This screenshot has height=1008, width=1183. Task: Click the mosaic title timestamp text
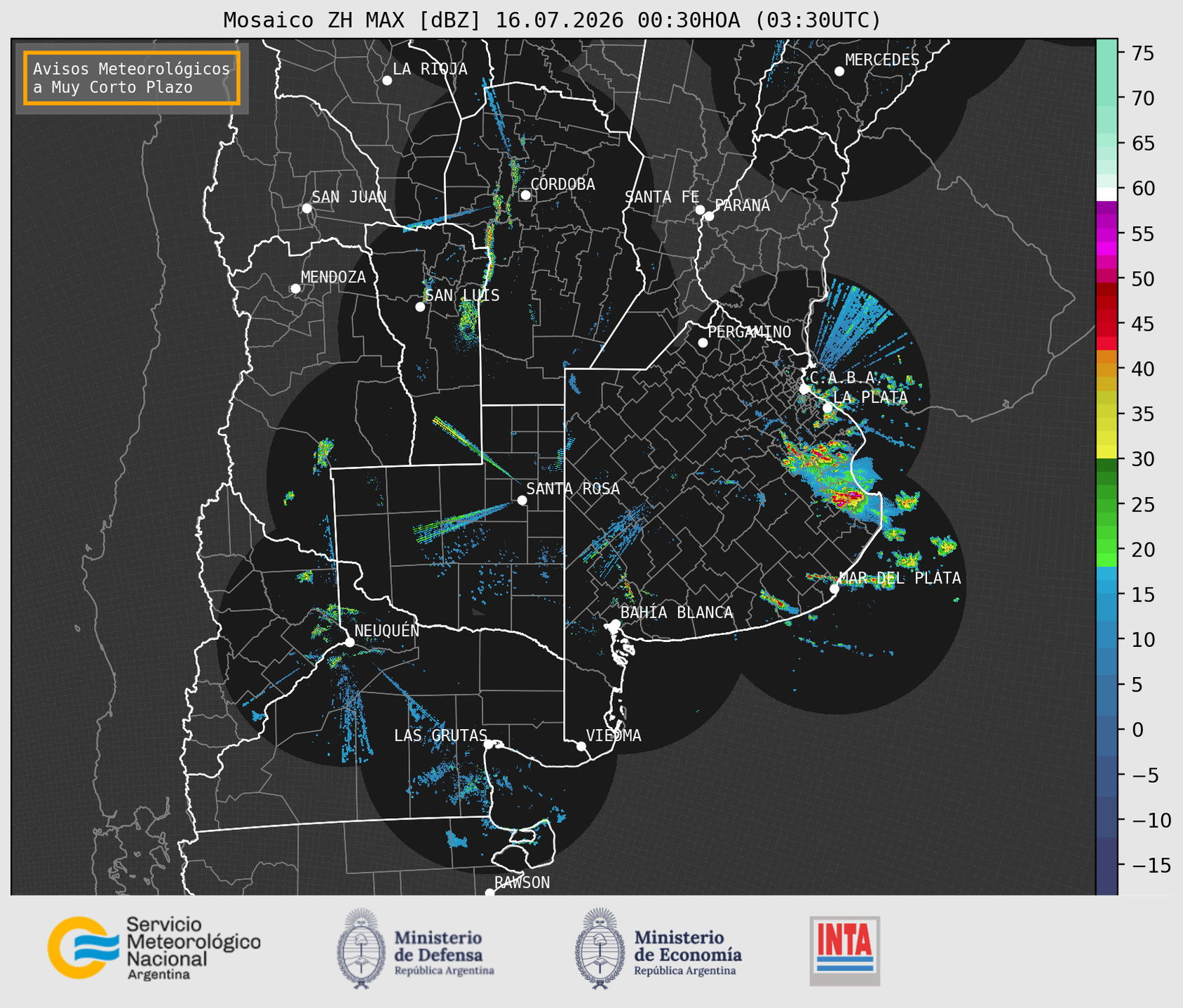tap(688, 20)
